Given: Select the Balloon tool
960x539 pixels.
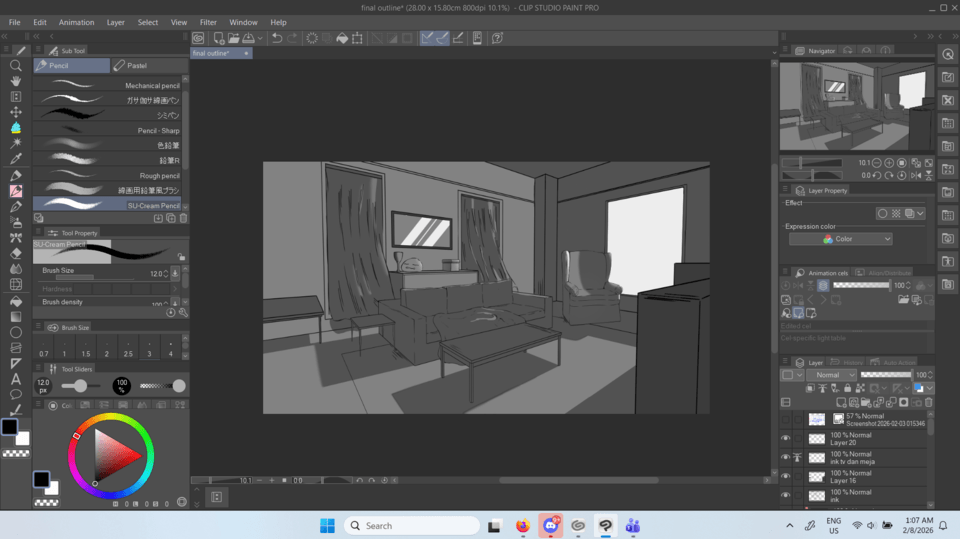Looking at the screenshot, I should [16, 394].
